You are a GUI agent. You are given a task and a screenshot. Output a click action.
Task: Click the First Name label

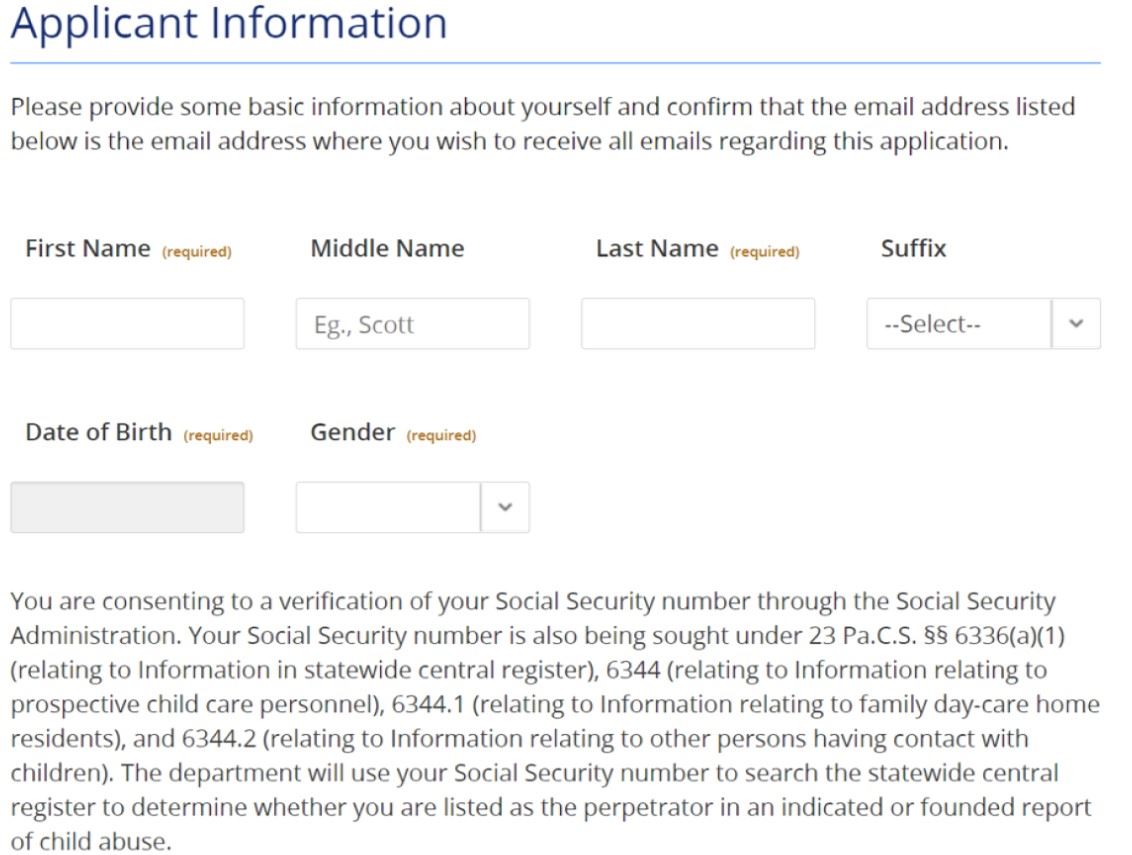tap(88, 249)
